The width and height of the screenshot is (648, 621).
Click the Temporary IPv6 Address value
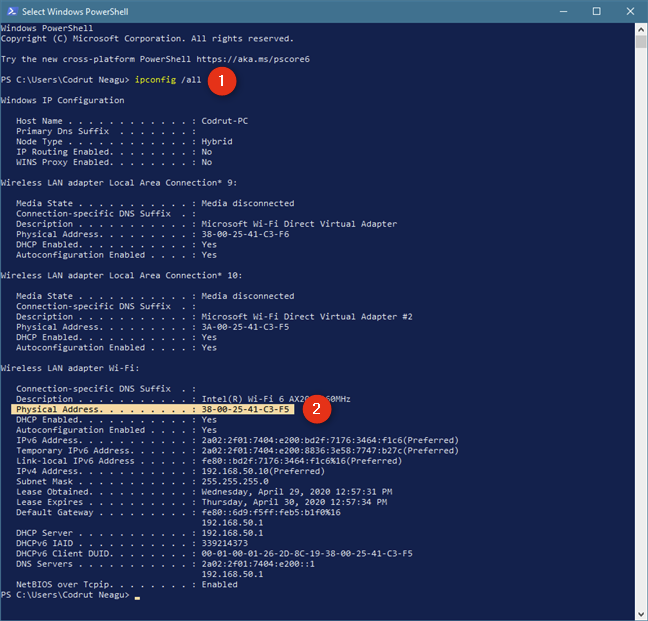[330, 451]
